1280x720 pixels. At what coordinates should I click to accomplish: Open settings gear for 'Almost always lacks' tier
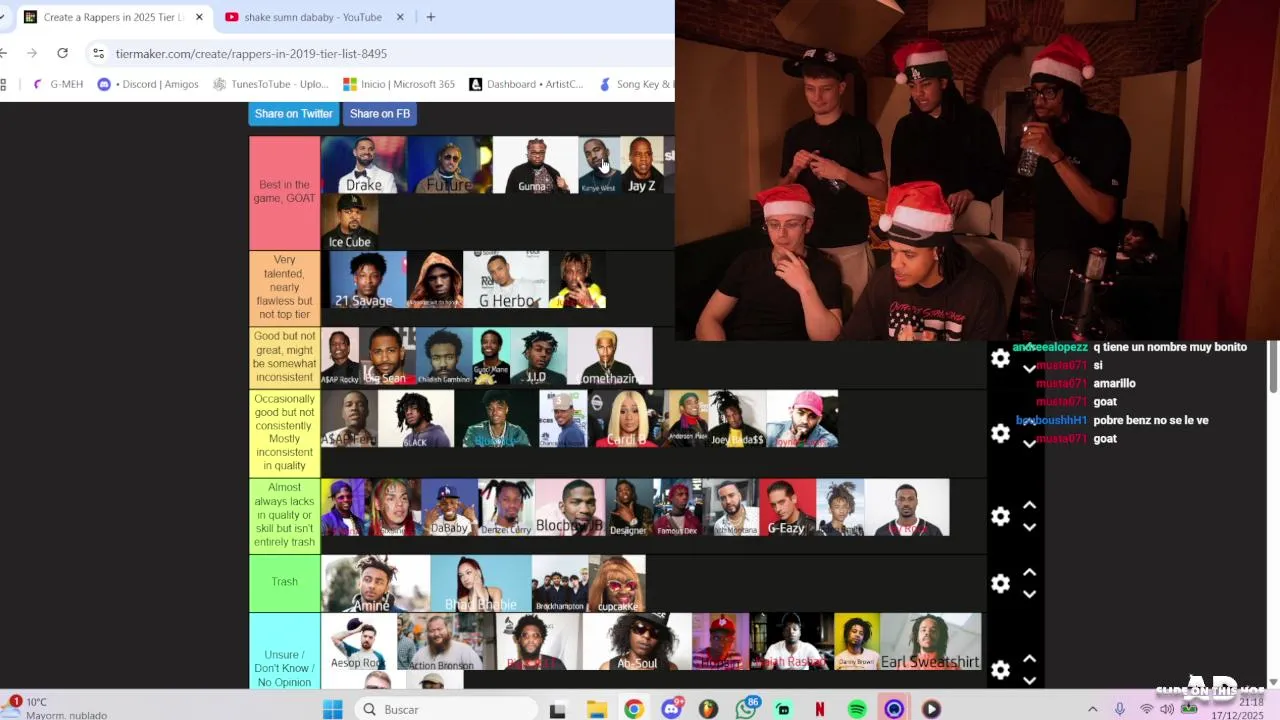(x=1000, y=516)
